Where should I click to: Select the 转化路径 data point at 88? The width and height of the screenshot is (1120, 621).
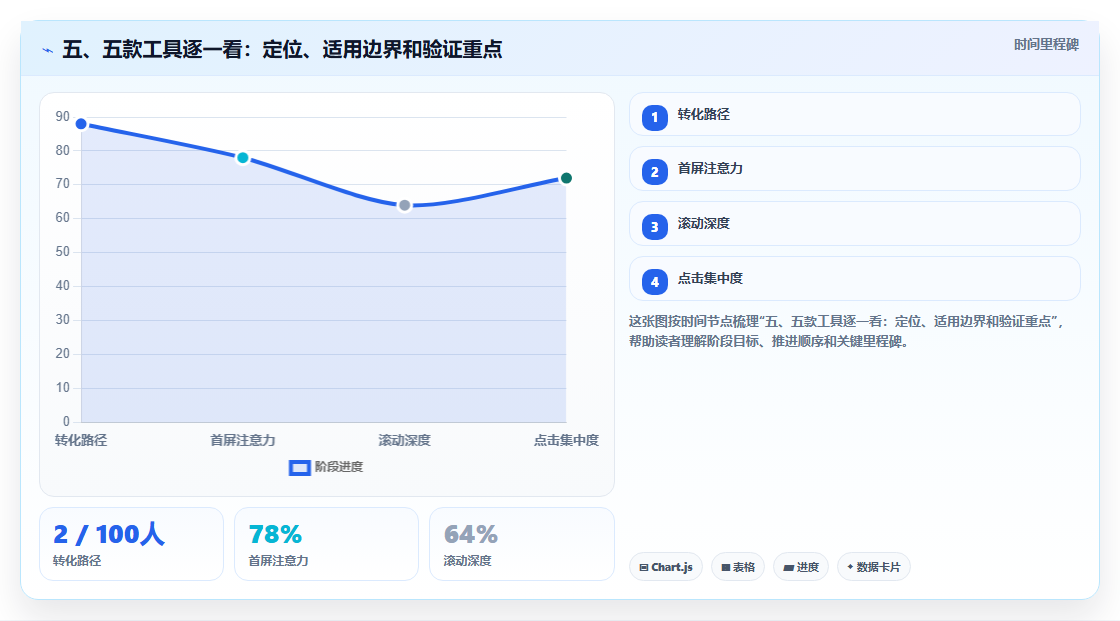pos(81,124)
